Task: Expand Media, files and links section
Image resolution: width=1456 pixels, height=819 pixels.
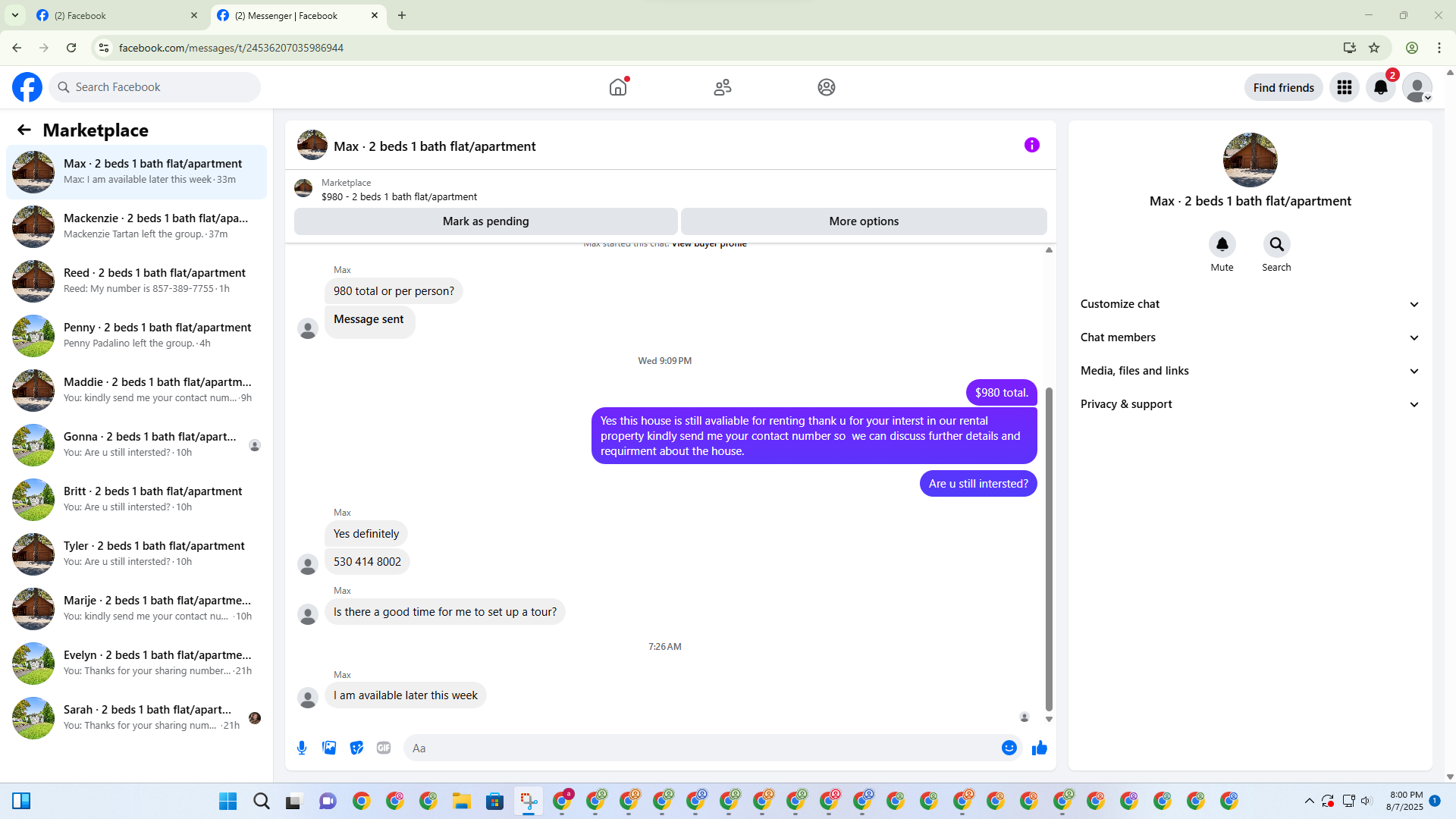Action: (x=1250, y=371)
